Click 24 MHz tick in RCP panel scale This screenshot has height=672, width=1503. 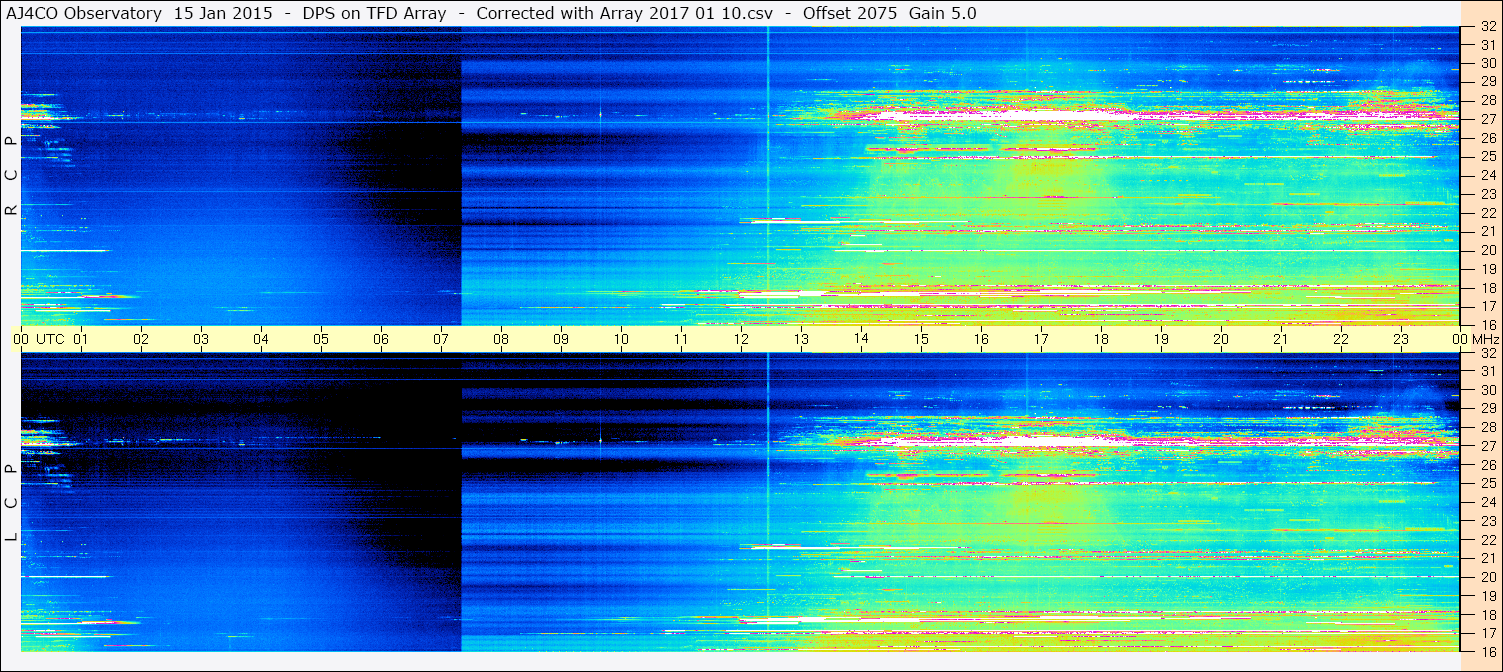(1487, 175)
